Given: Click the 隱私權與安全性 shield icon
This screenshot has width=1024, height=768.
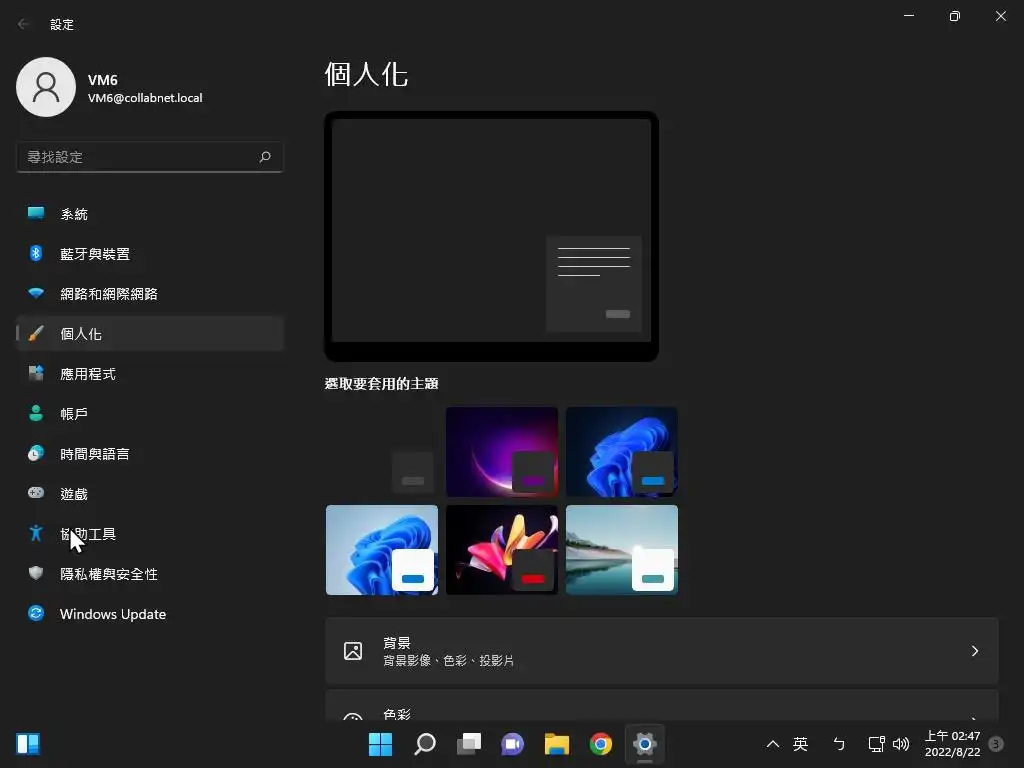Looking at the screenshot, I should 36,573.
